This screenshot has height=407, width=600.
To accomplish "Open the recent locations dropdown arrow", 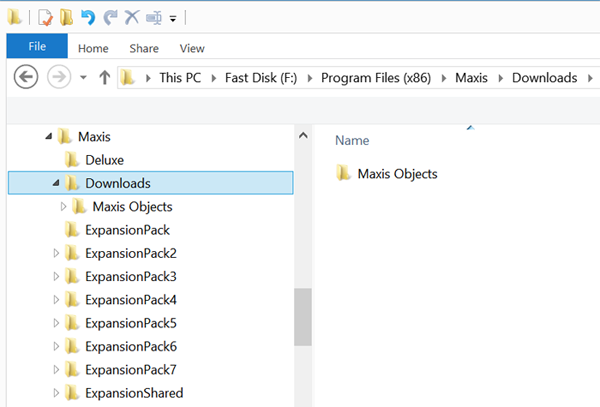I will point(83,78).
